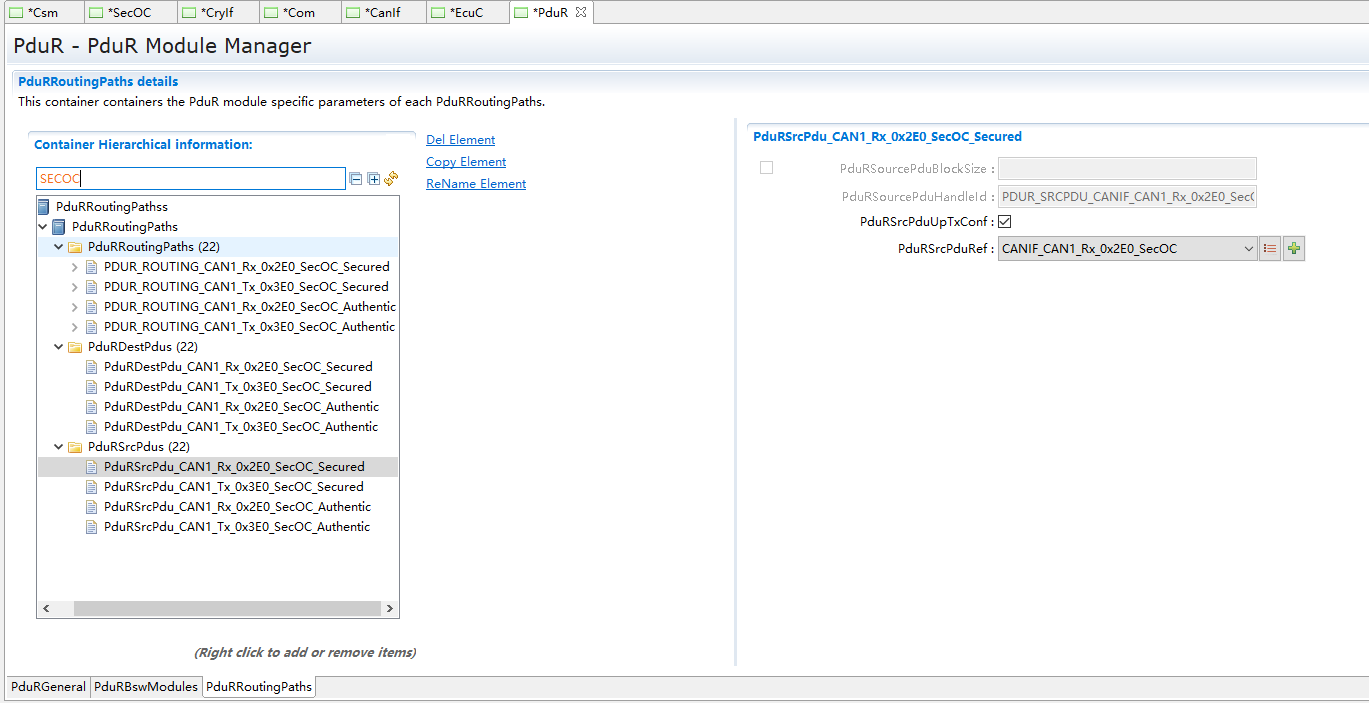Collapse the PduRDestPdus (22) folder
The width and height of the screenshot is (1369, 703).
(x=58, y=347)
